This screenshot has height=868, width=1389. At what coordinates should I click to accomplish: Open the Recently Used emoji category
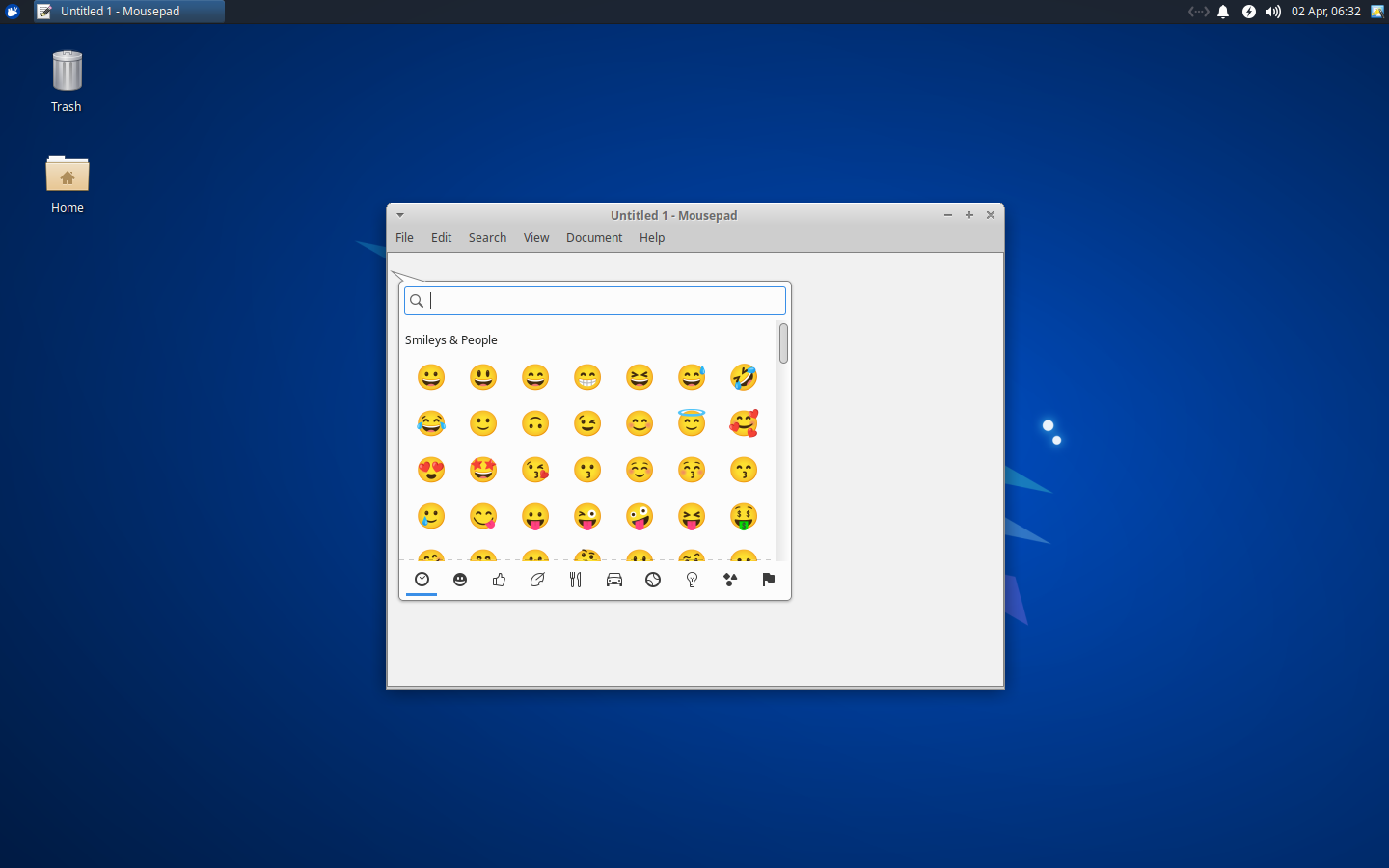422,580
